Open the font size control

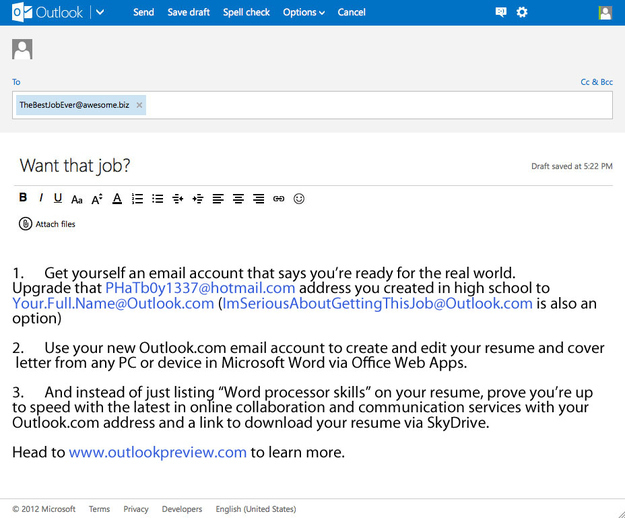click(97, 199)
